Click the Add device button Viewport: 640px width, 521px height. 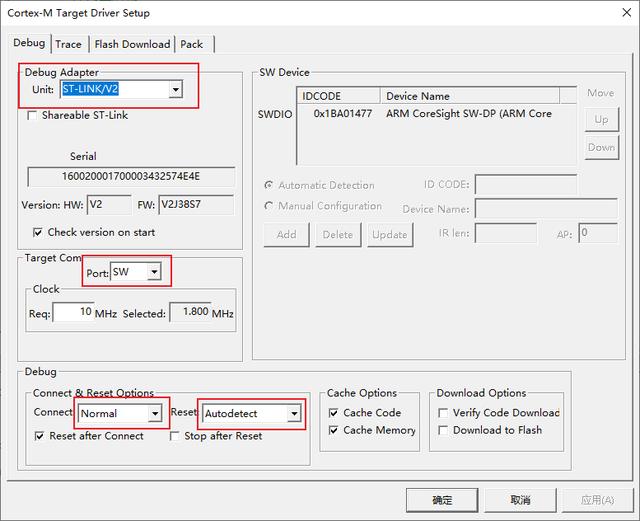coord(287,235)
